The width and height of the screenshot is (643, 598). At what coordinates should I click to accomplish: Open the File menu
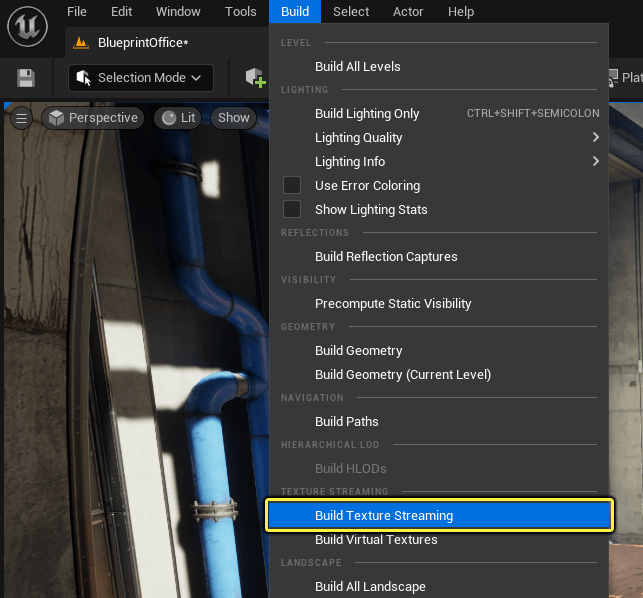point(77,11)
